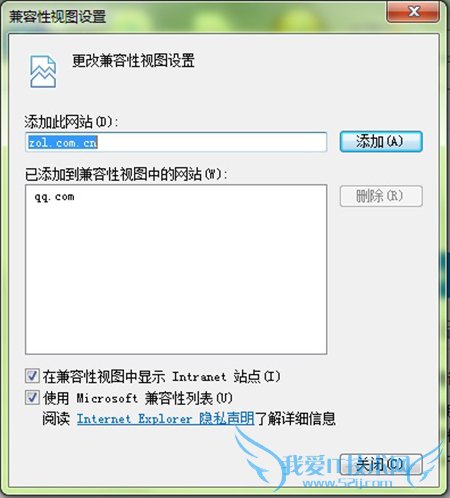
Task: Click the 删除(R) button
Action: coord(381,196)
